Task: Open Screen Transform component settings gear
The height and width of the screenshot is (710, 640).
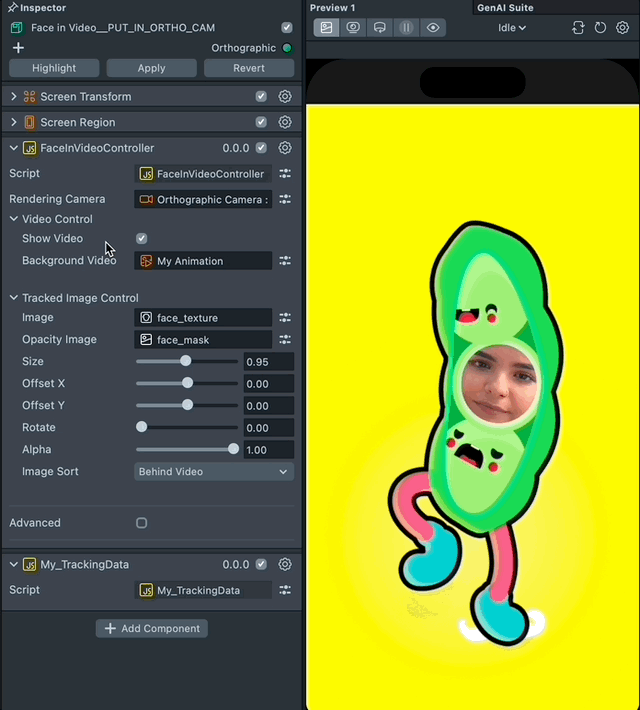Action: tap(285, 97)
